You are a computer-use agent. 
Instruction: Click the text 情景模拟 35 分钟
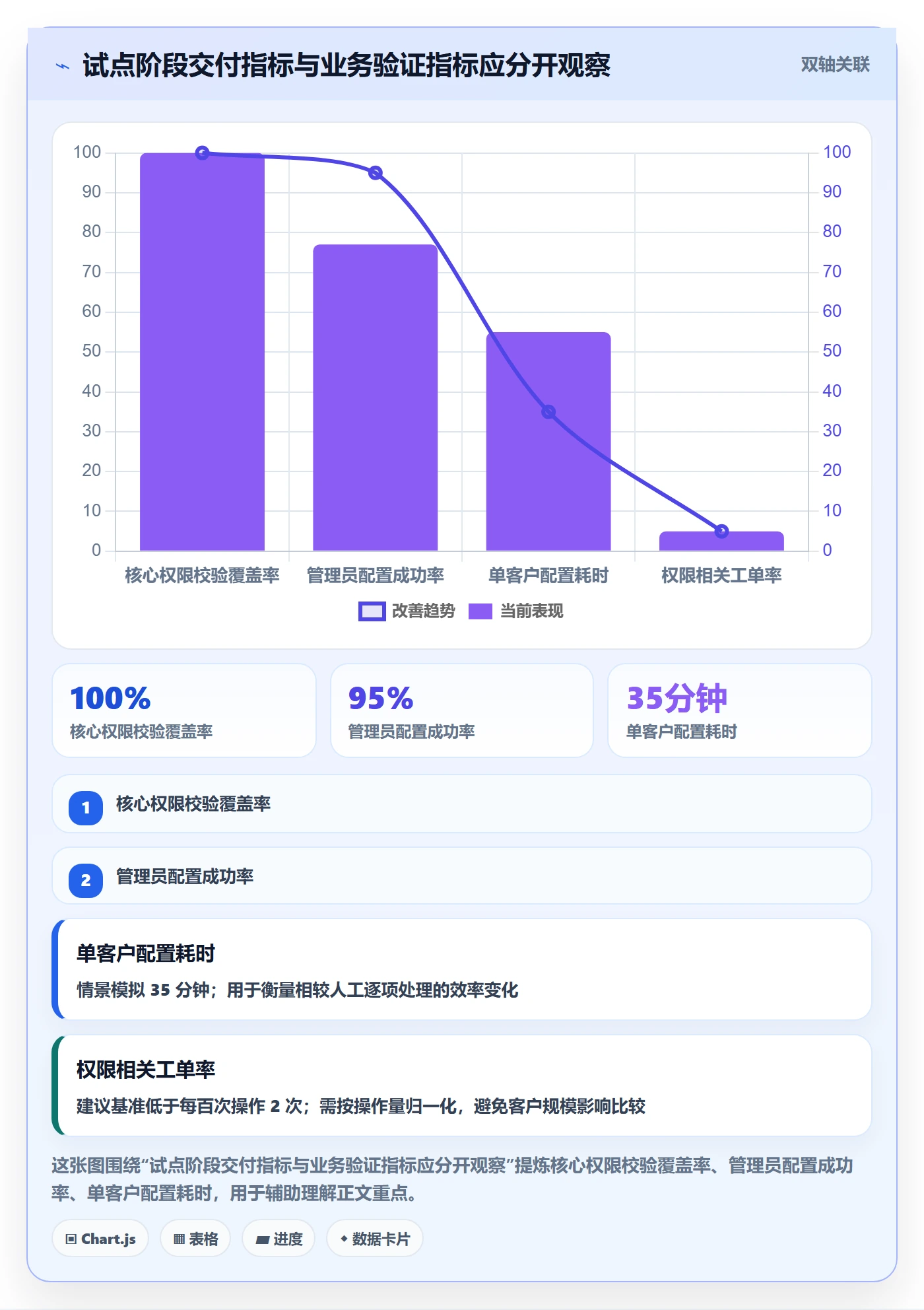[x=143, y=990]
